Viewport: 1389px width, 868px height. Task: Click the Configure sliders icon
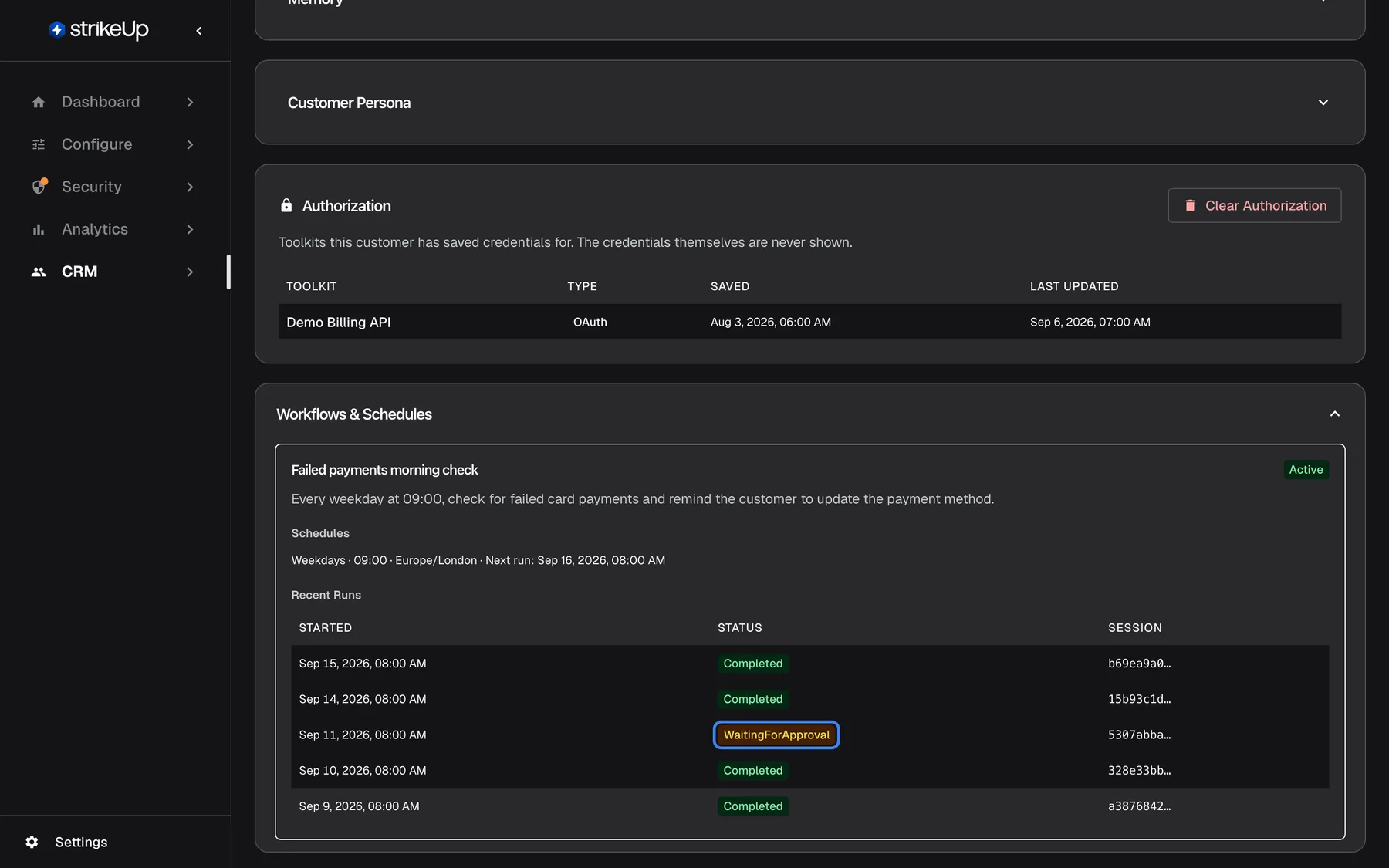click(x=39, y=144)
